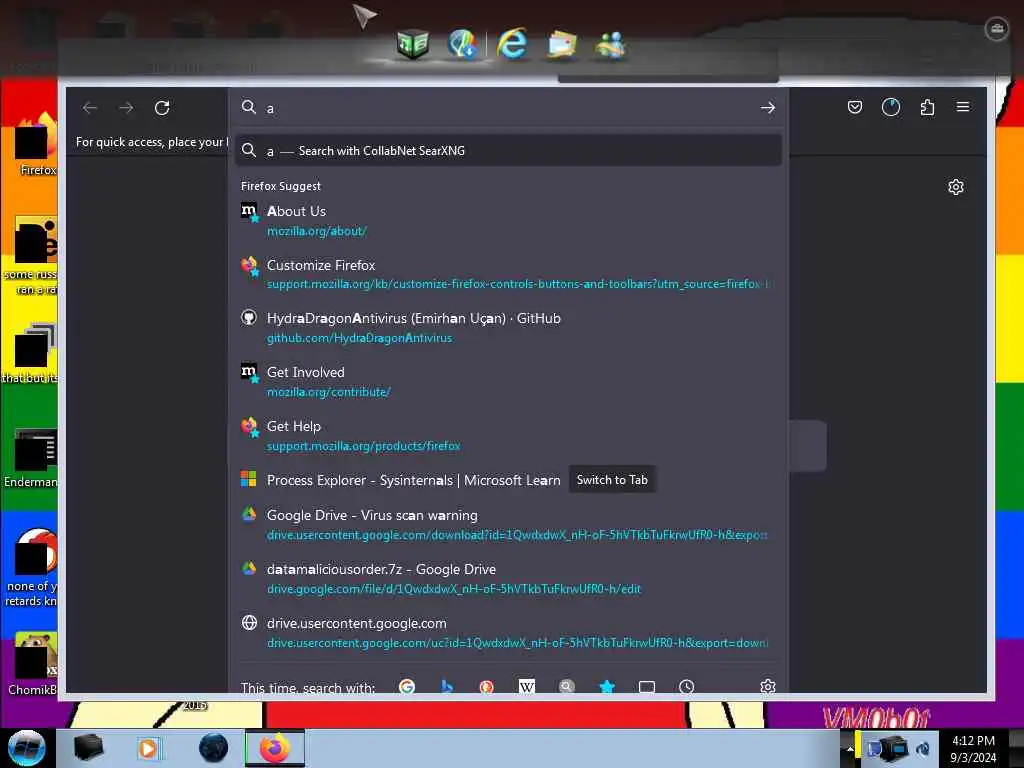Open the globe download dock icon
This screenshot has height=768, width=1024.
[463, 44]
